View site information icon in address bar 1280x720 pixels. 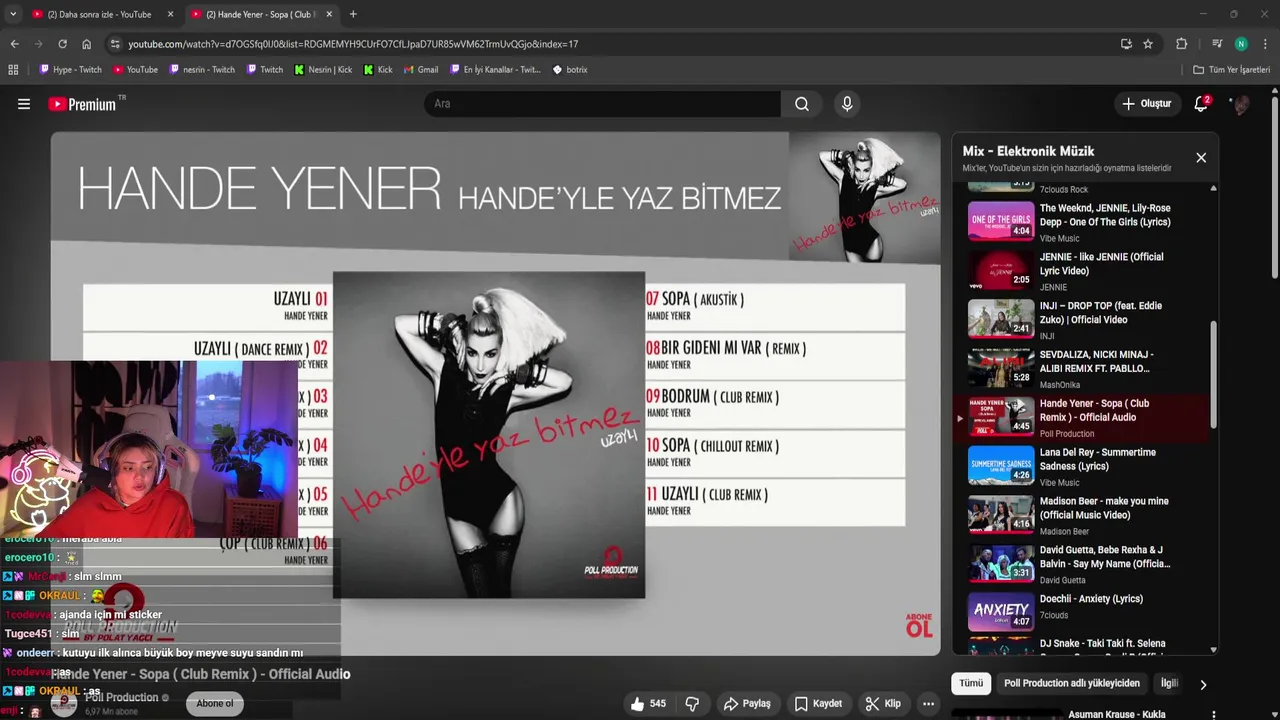(x=115, y=44)
